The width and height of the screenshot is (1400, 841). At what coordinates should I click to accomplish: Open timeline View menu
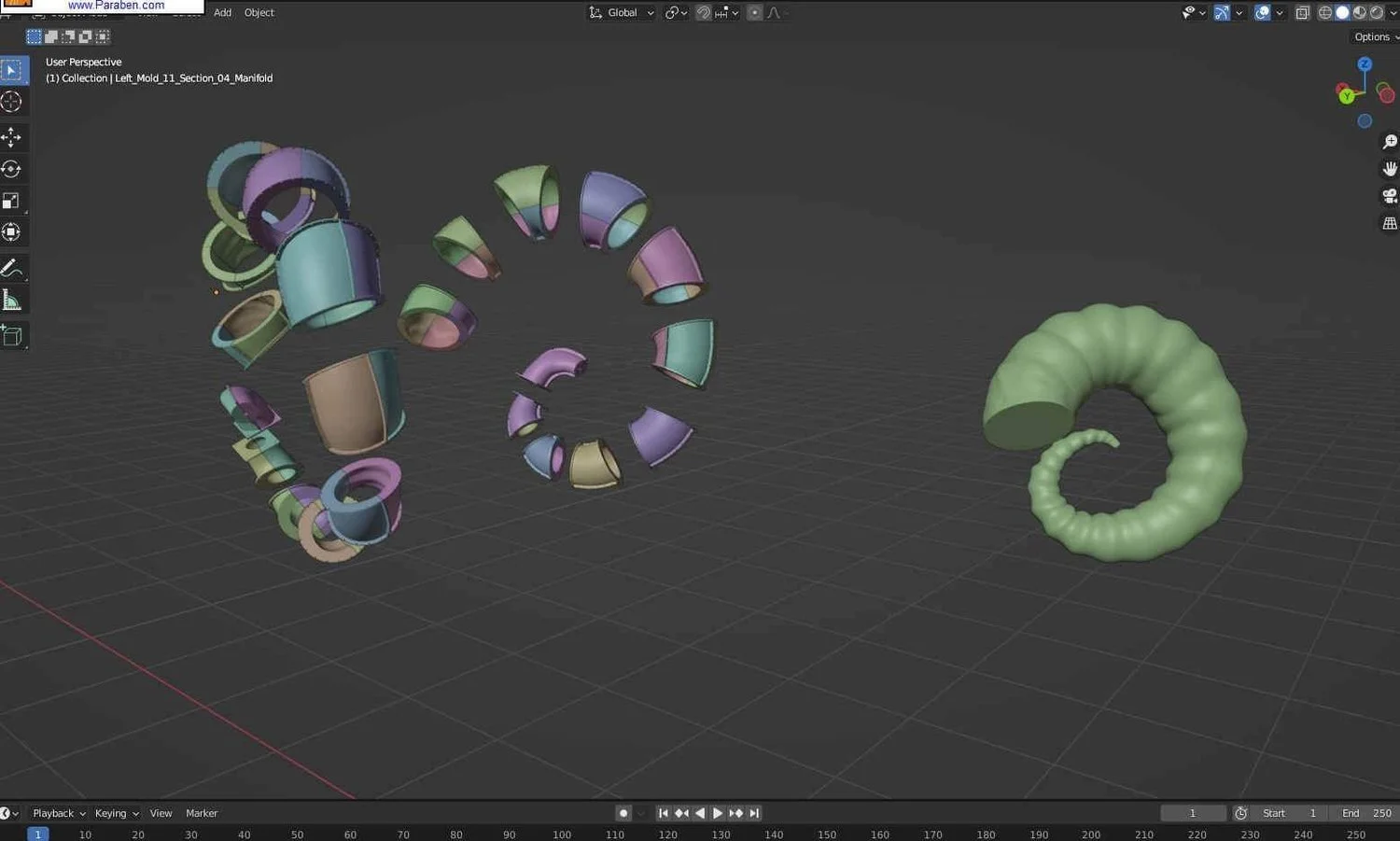[161, 813]
